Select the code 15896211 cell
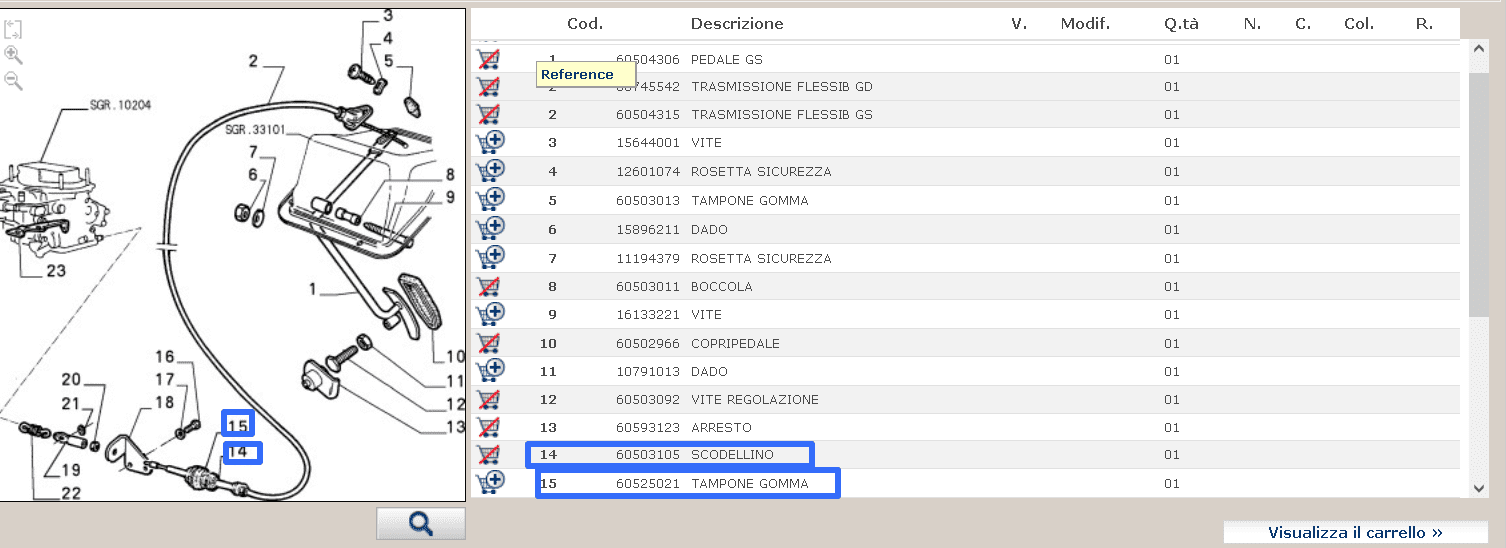Screen dimensions: 1506x548 click(648, 229)
